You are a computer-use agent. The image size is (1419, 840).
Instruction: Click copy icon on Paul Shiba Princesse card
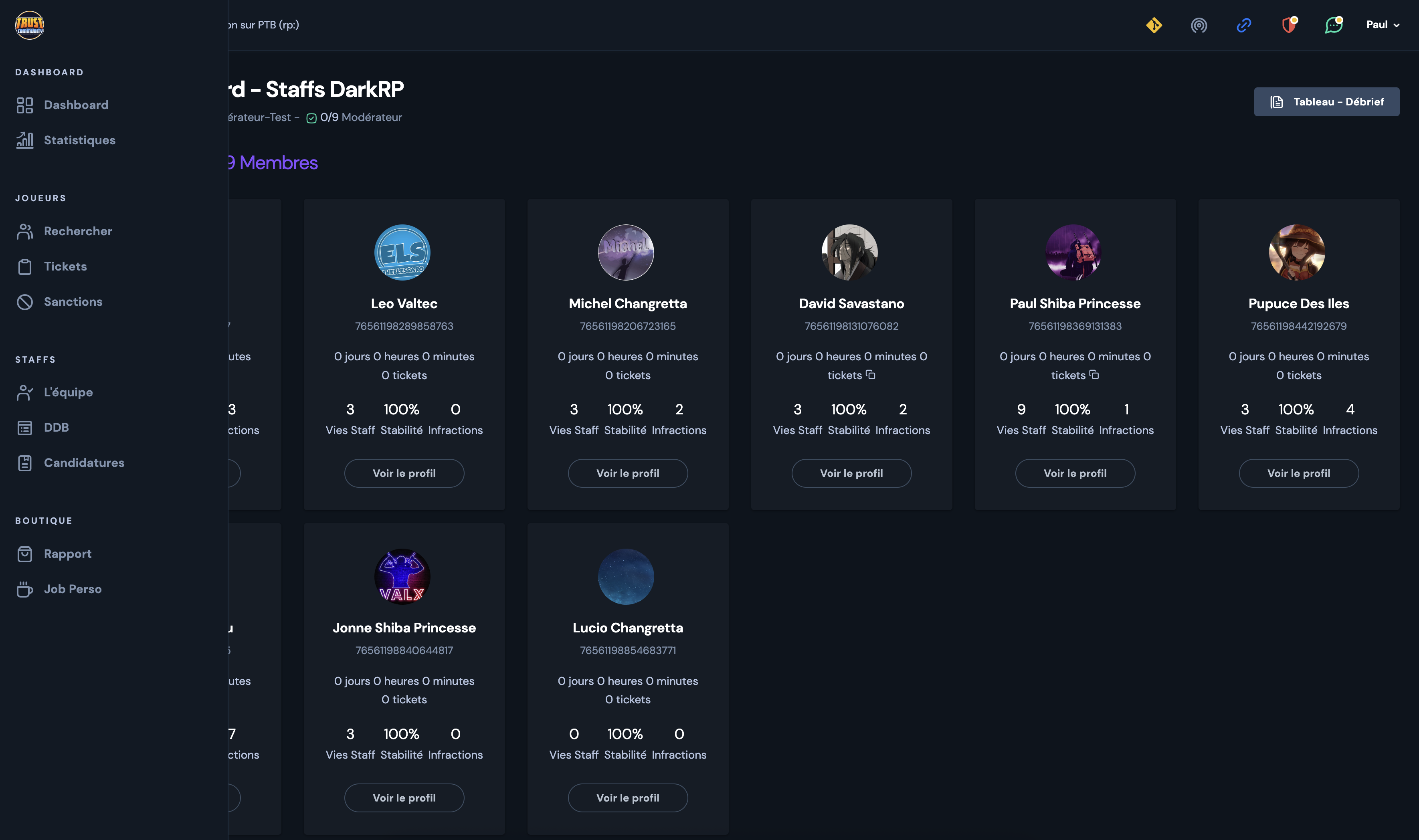pyautogui.click(x=1094, y=375)
